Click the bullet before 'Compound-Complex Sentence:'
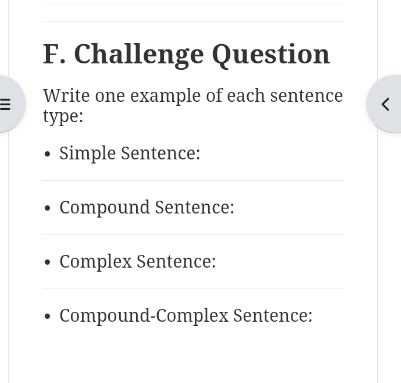Image resolution: width=401 pixels, height=383 pixels. 47,316
